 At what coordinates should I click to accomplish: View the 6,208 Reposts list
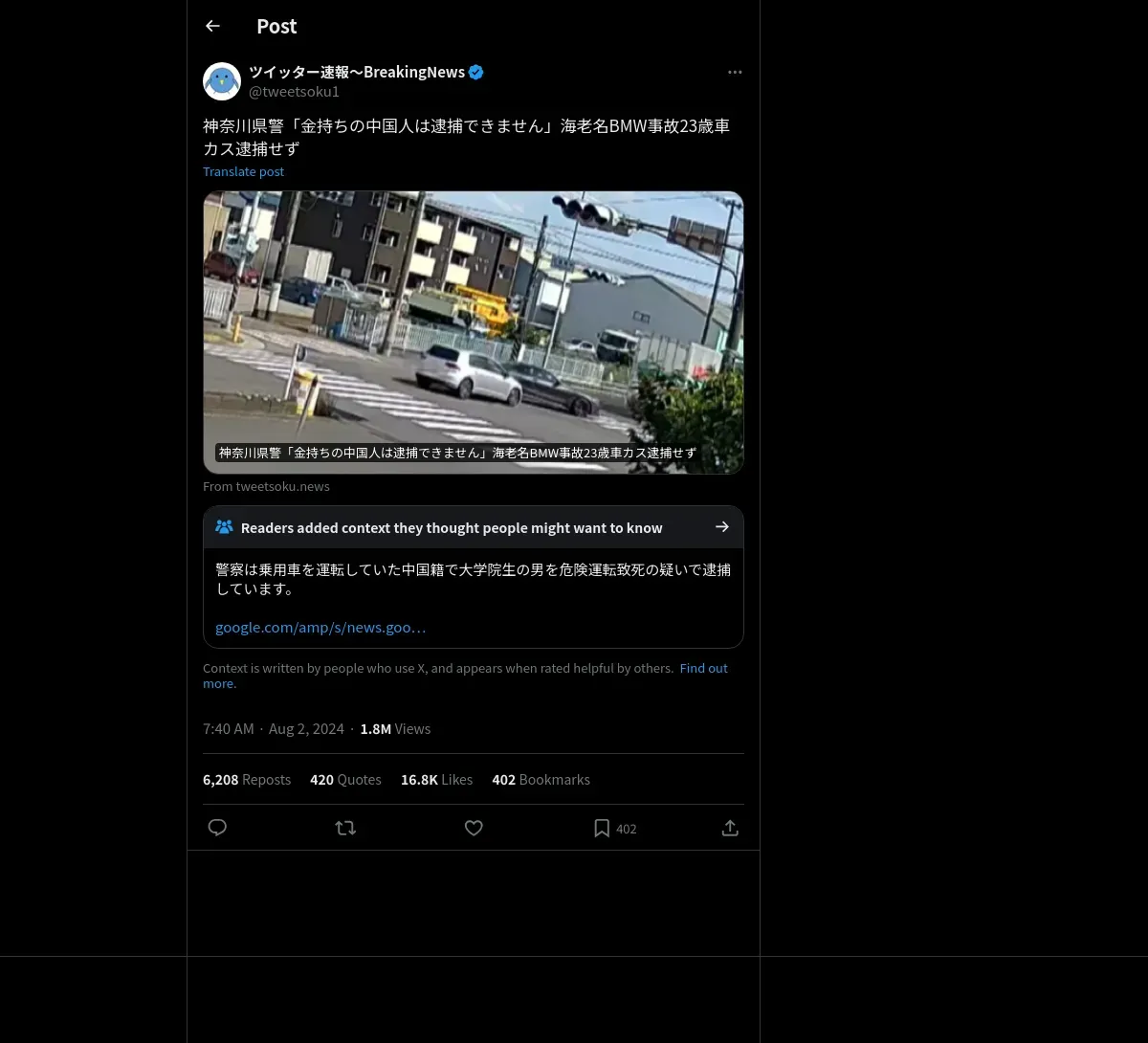tap(247, 780)
